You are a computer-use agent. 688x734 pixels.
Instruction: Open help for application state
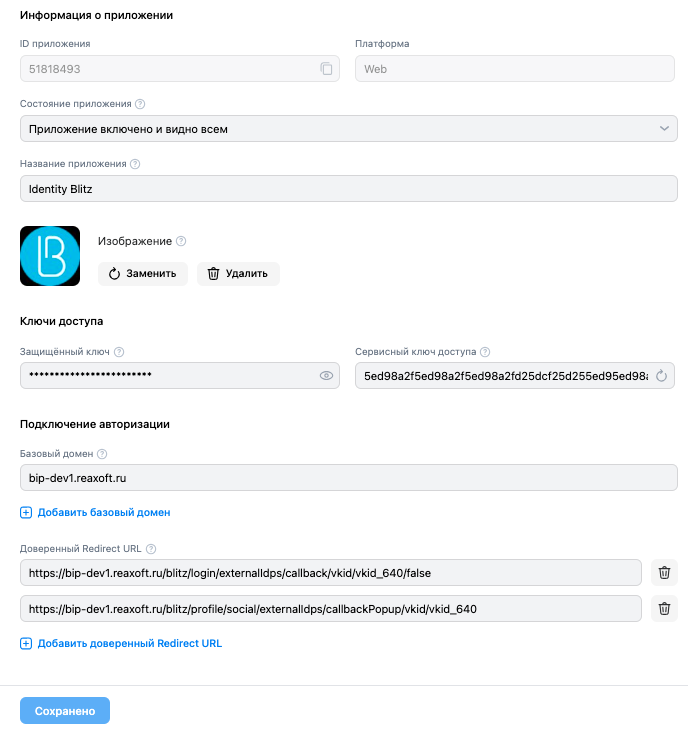140,104
